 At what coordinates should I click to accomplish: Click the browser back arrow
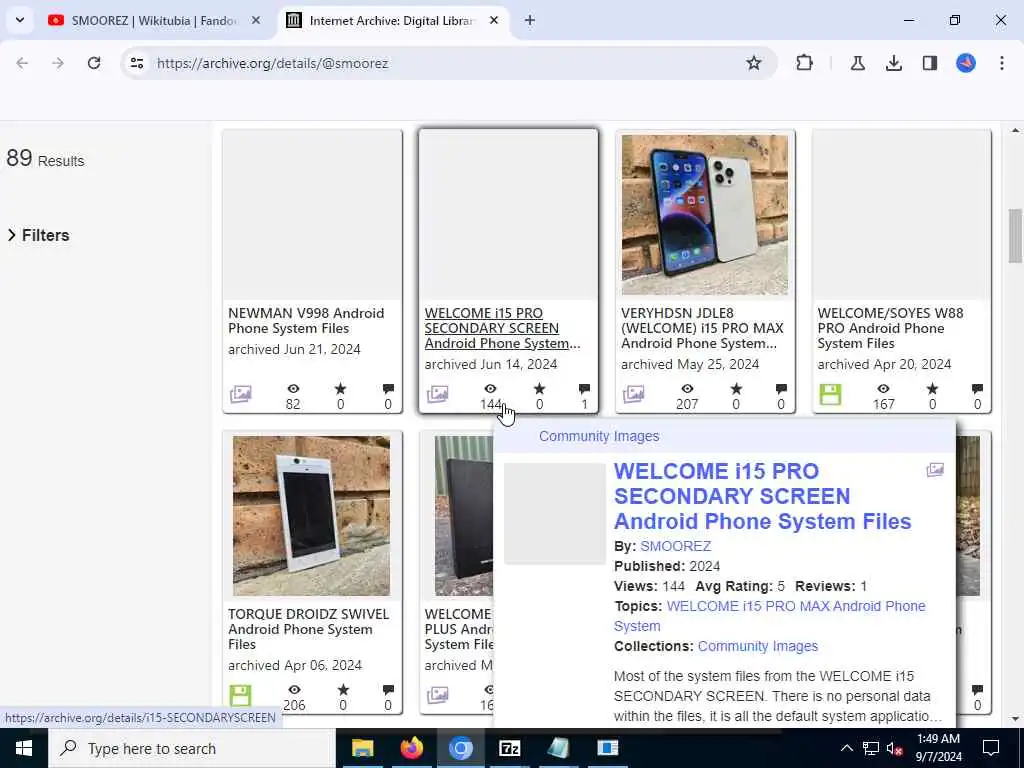tap(22, 63)
